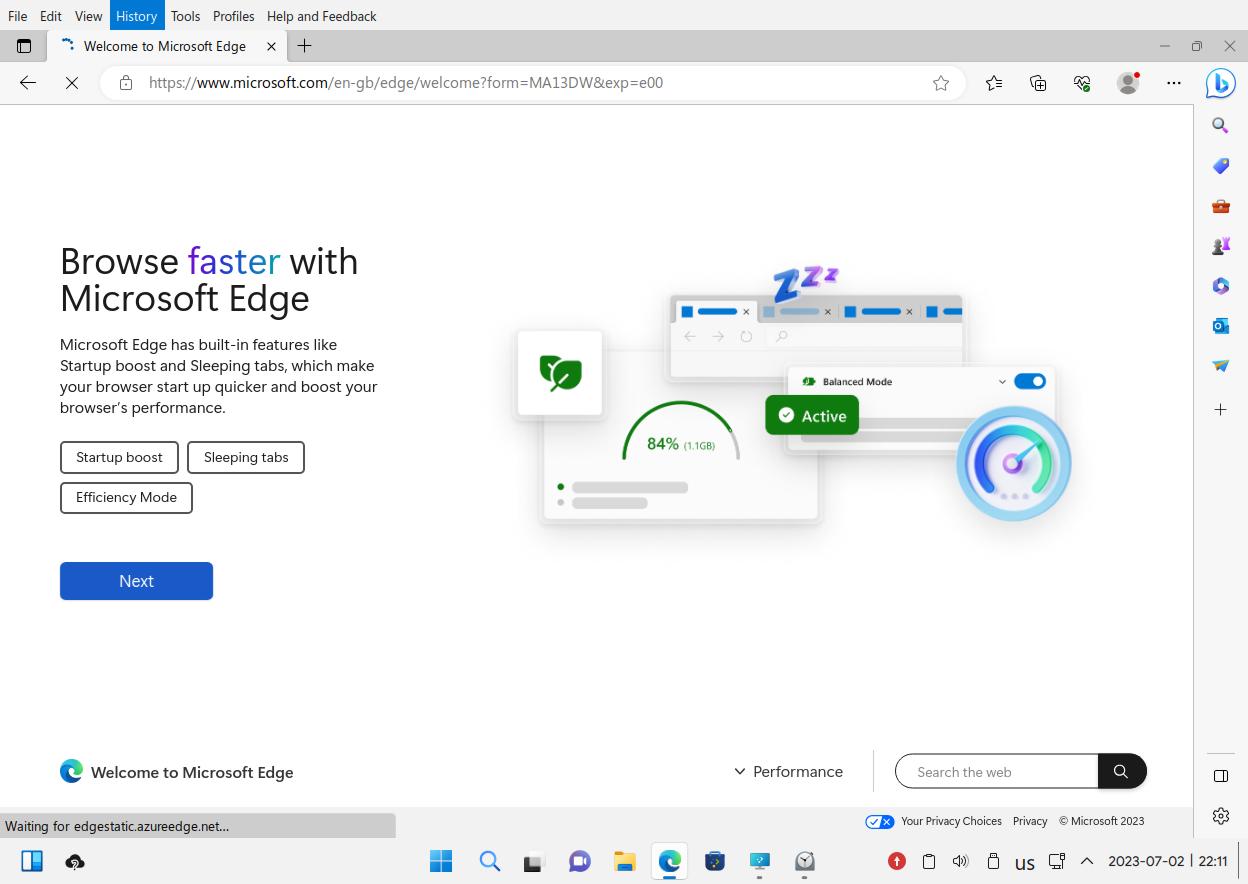
Task: Click the Startup boost button
Action: tap(119, 457)
